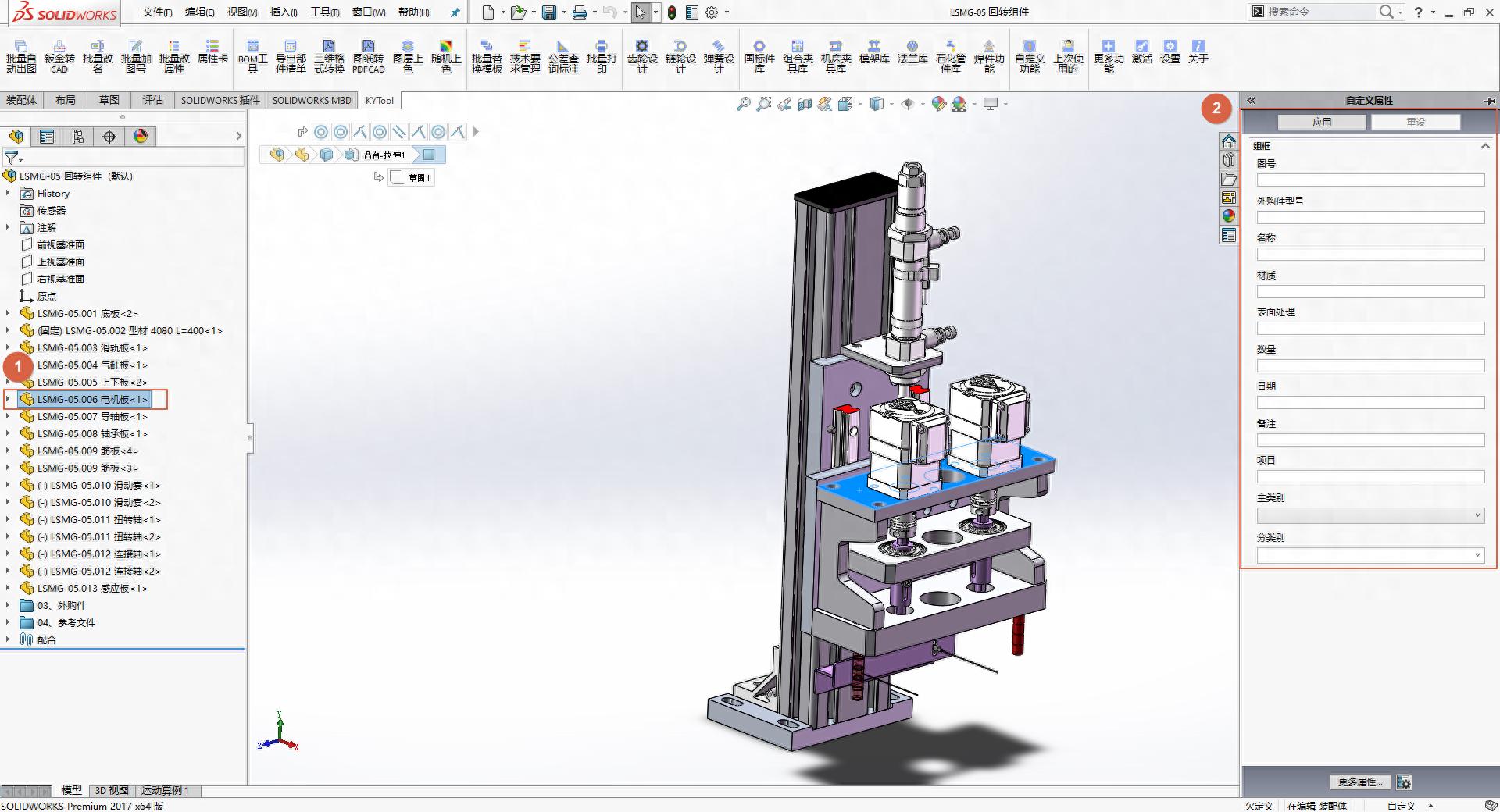
Task: Click the 图号 input field
Action: 1370,180
